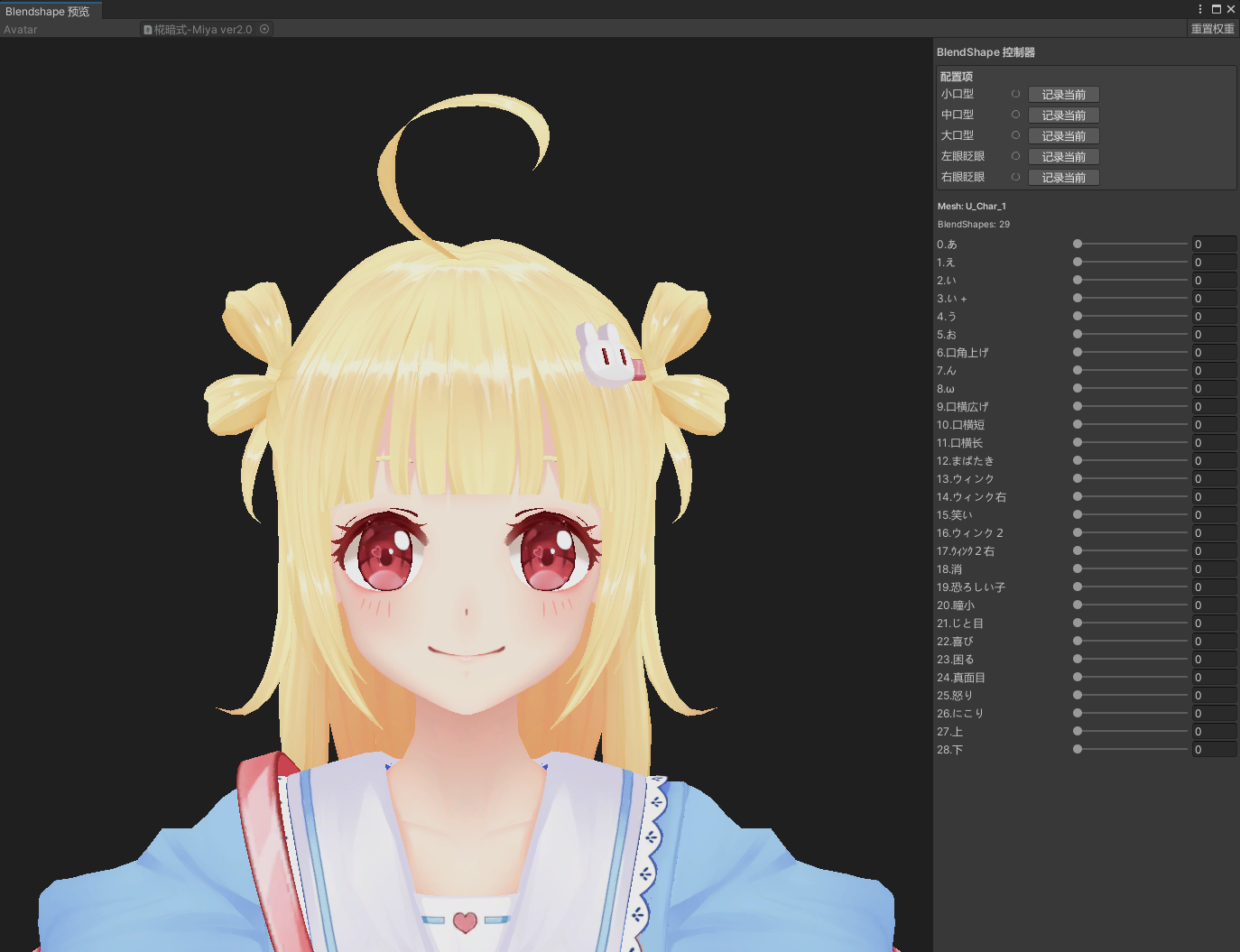1240x952 pixels.
Task: Select the Blendshape 预览 tab
Action: (48, 11)
